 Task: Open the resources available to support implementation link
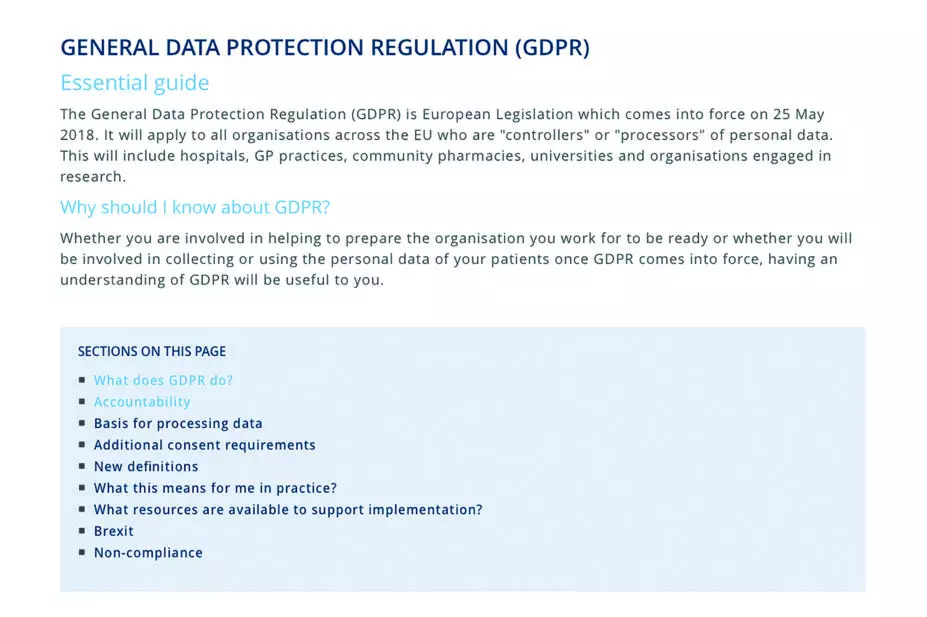288,510
